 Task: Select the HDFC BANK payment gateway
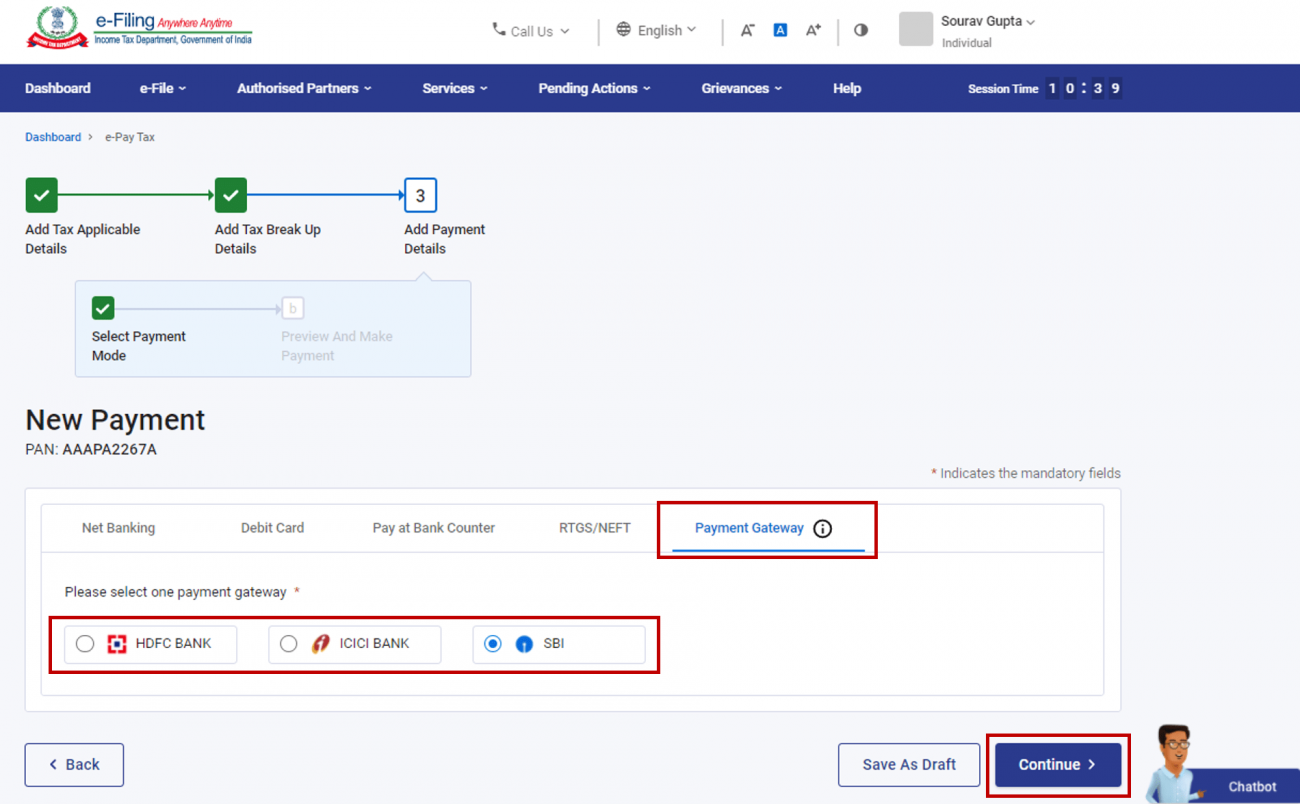point(85,643)
